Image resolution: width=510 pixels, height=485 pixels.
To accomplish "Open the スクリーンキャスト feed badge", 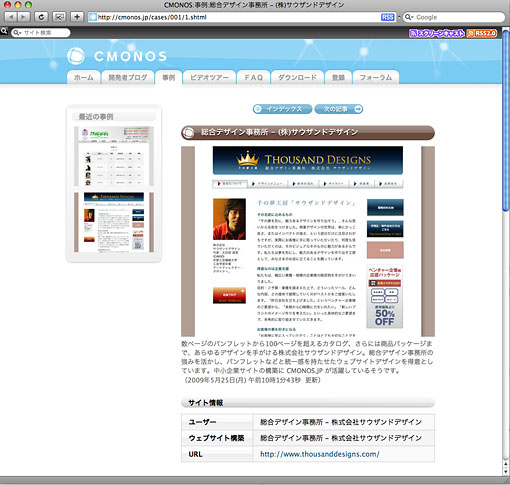I will pos(437,33).
